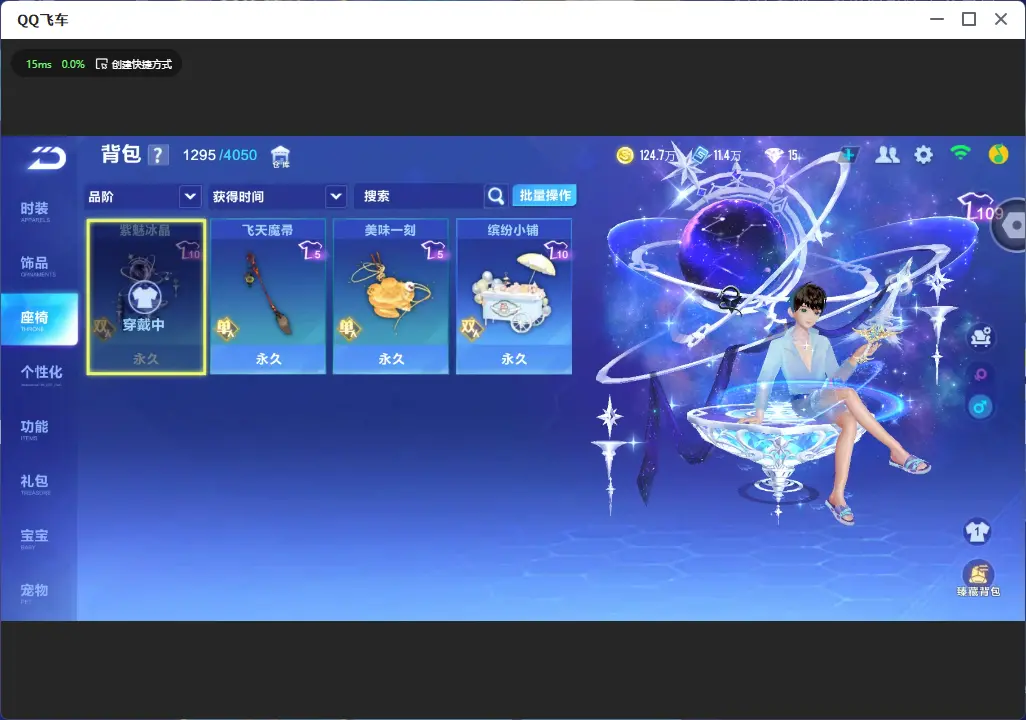The height and width of the screenshot is (720, 1026).
Task: Open the backpack help question mark
Action: tap(158, 155)
